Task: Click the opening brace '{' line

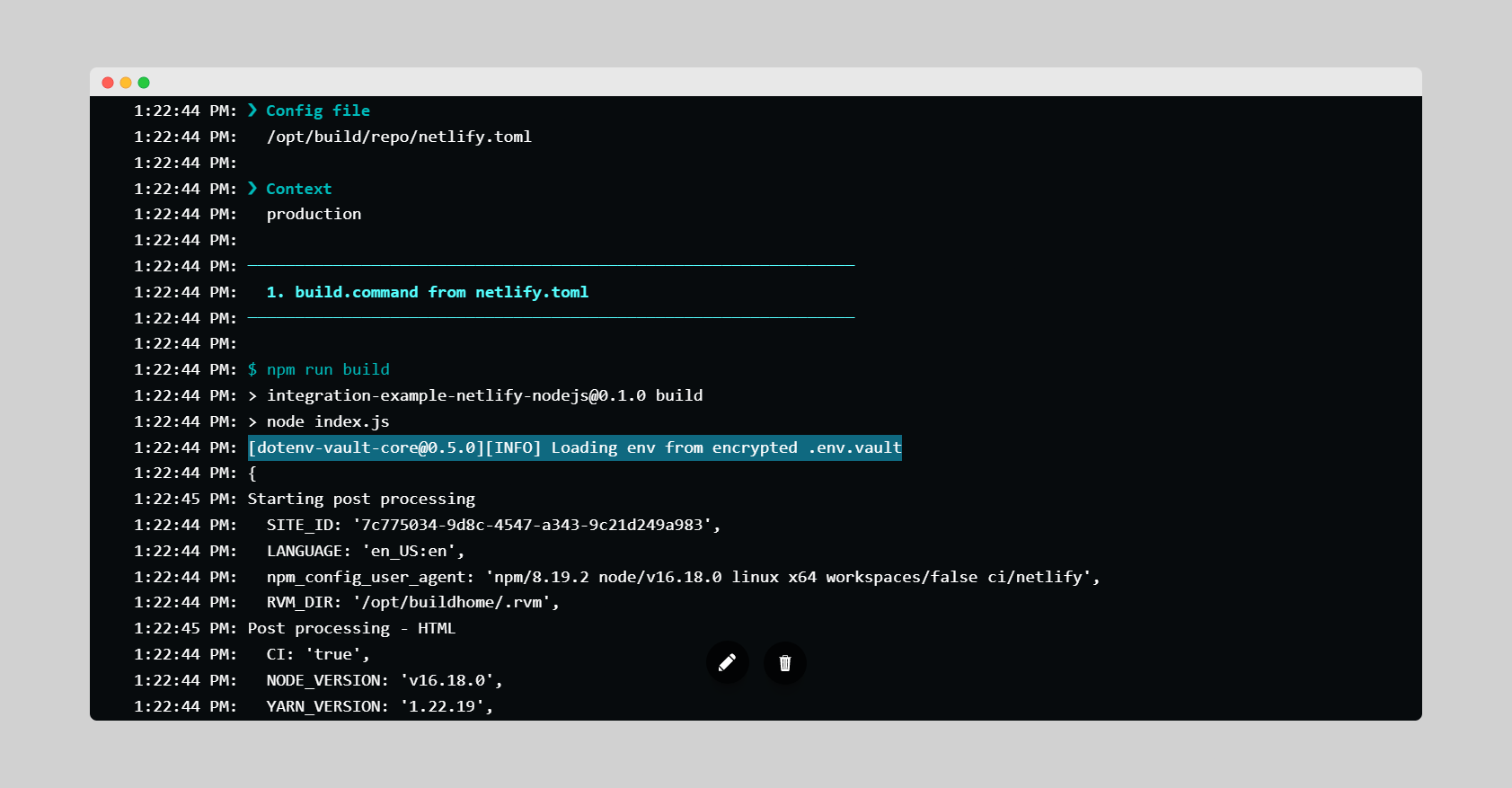Action: (252, 473)
